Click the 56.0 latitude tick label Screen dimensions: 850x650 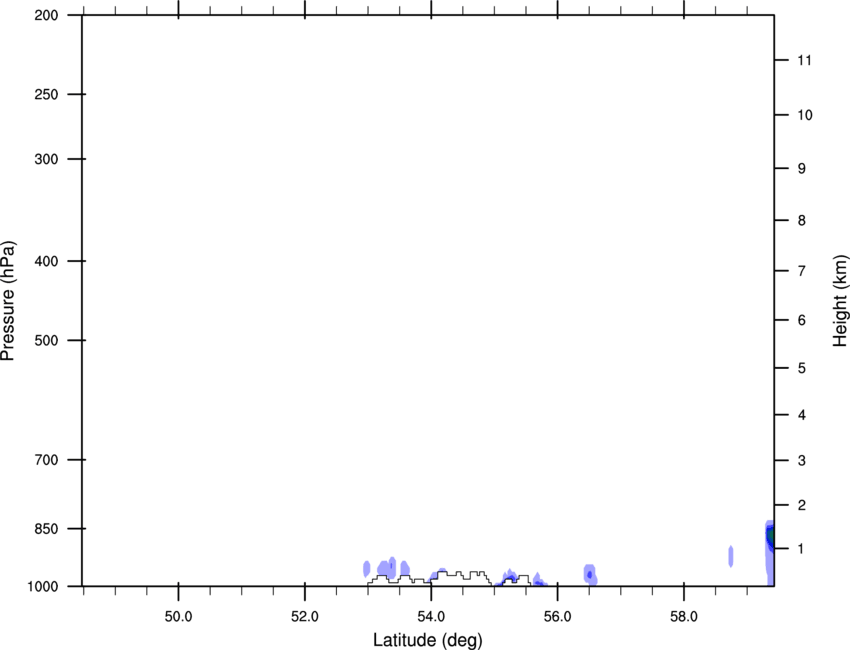click(x=557, y=617)
